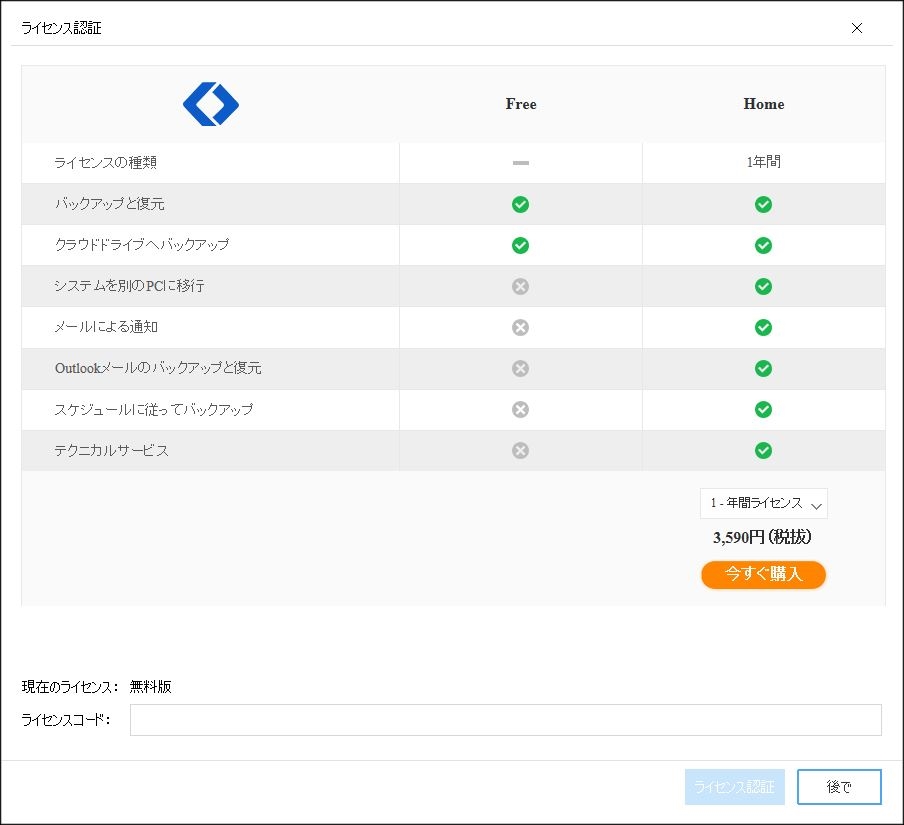The width and height of the screenshot is (904, 825).
Task: Click Free column check for バックアップと復元
Action: point(520,204)
